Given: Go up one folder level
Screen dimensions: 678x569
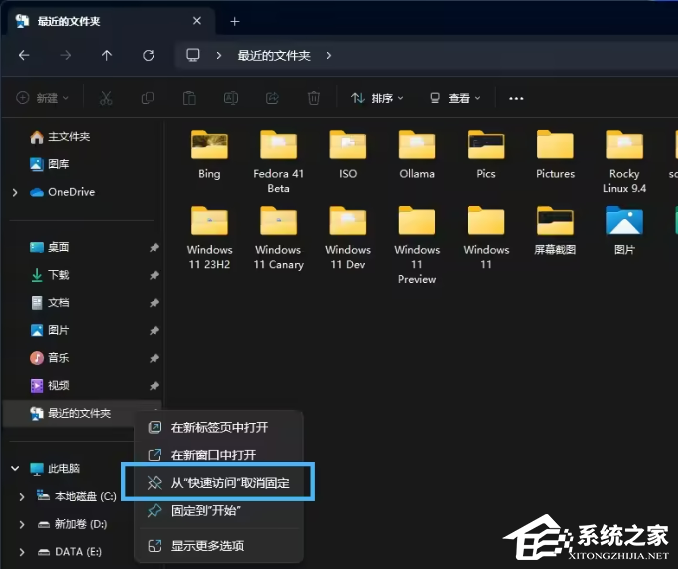Looking at the screenshot, I should (x=107, y=55).
